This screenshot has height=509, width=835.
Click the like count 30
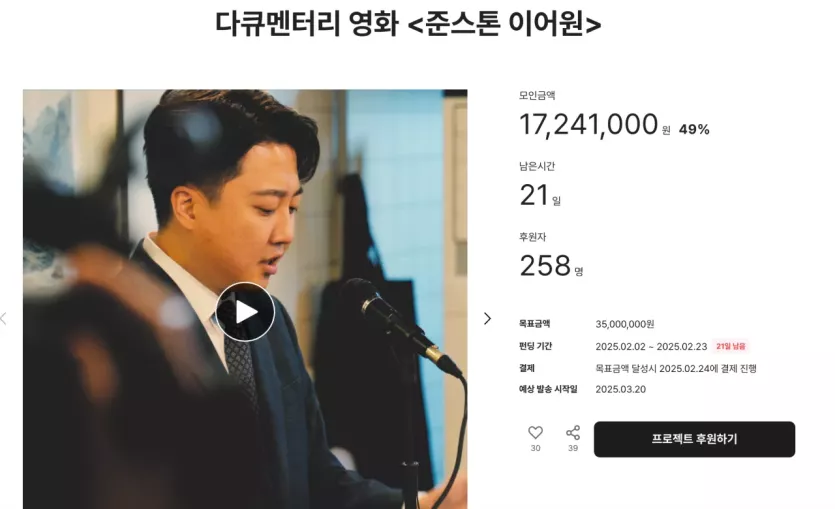[x=535, y=448]
